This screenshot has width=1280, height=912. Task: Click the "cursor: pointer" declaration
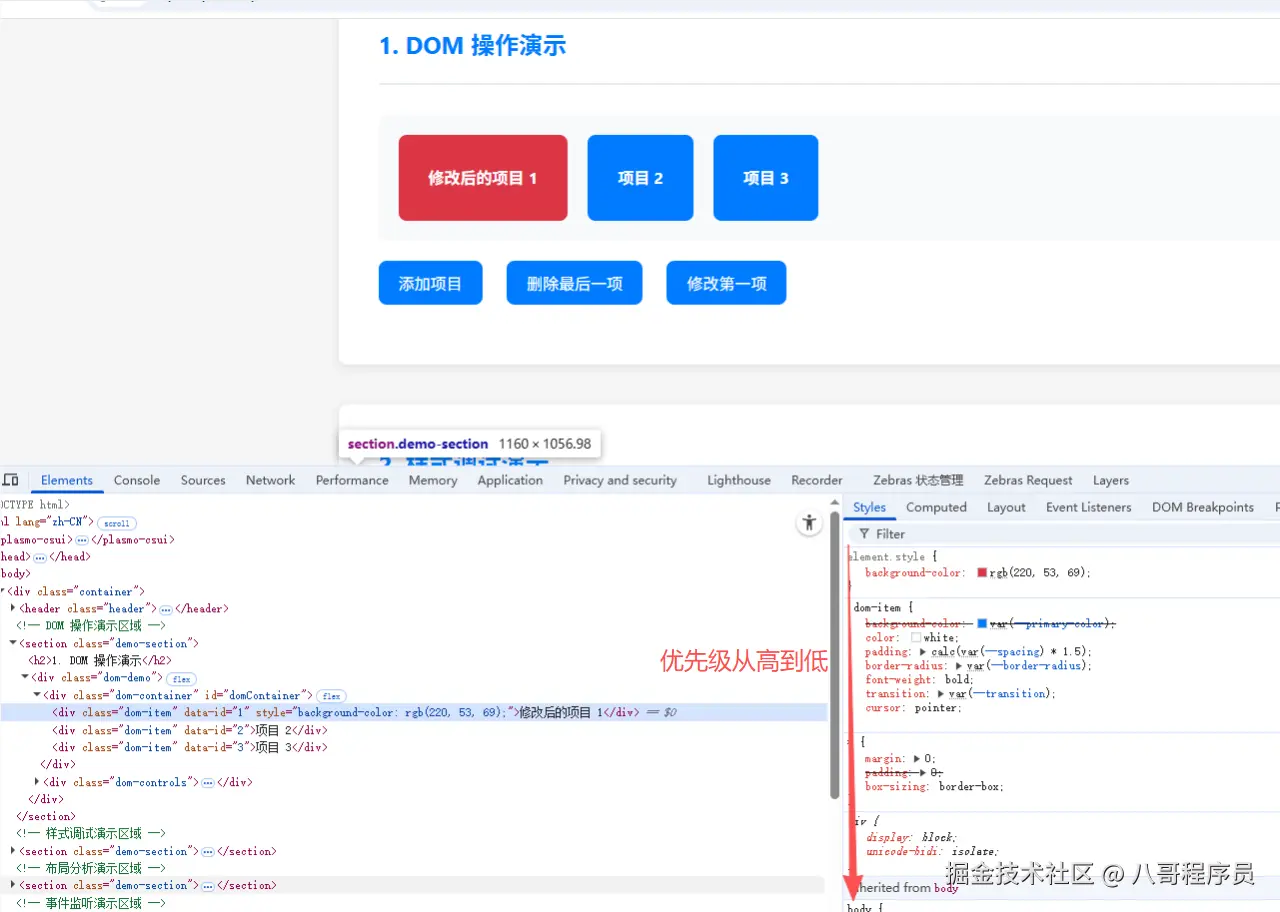pos(913,708)
